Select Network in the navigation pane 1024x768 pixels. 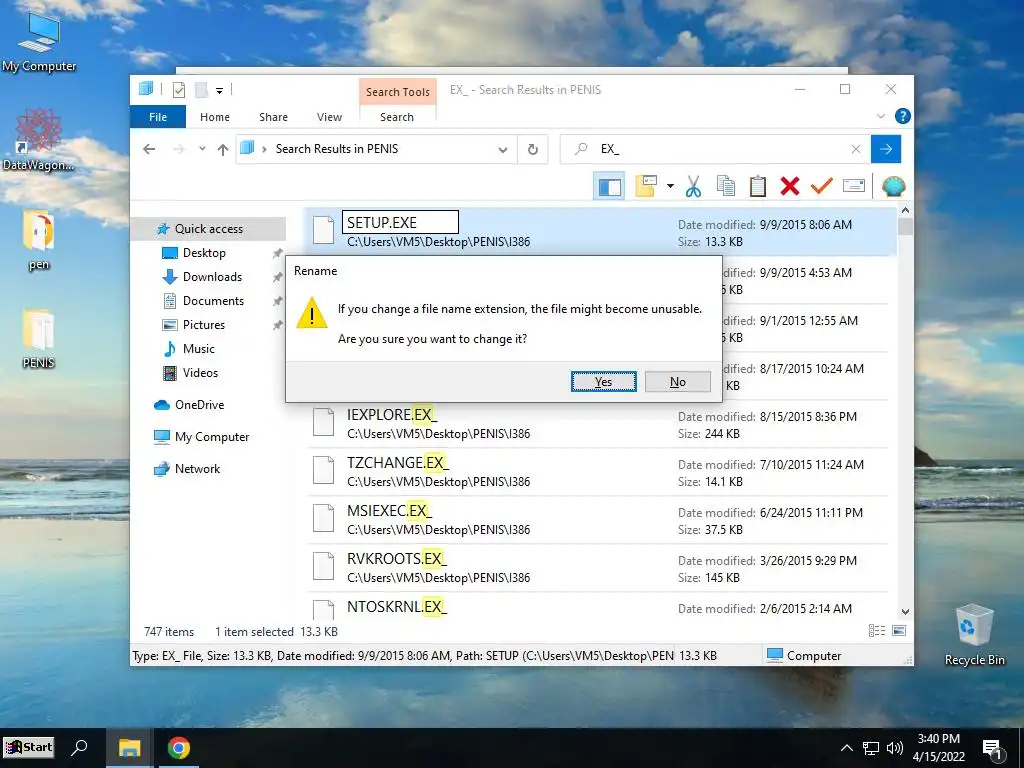click(x=197, y=469)
